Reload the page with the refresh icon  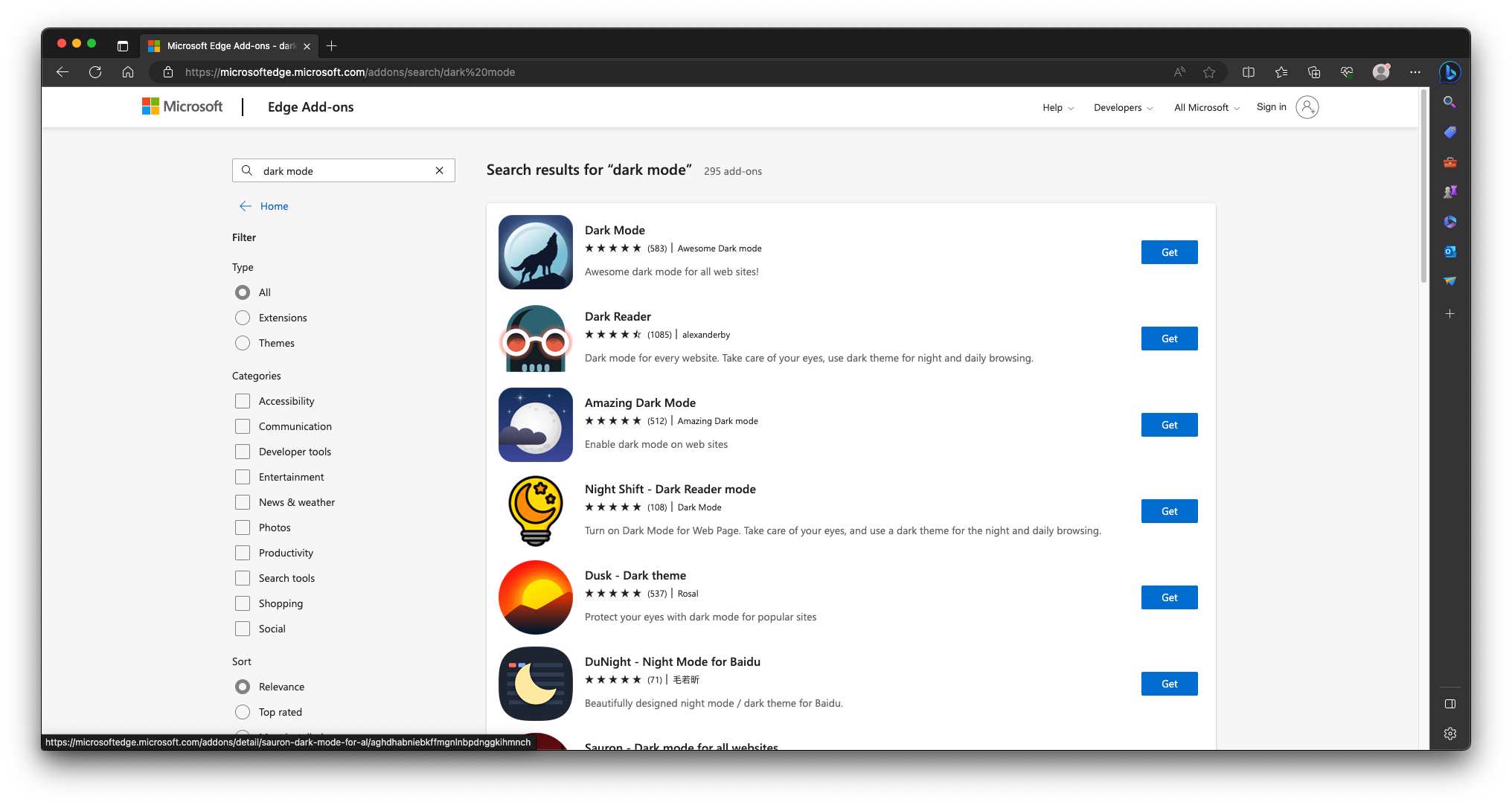95,72
